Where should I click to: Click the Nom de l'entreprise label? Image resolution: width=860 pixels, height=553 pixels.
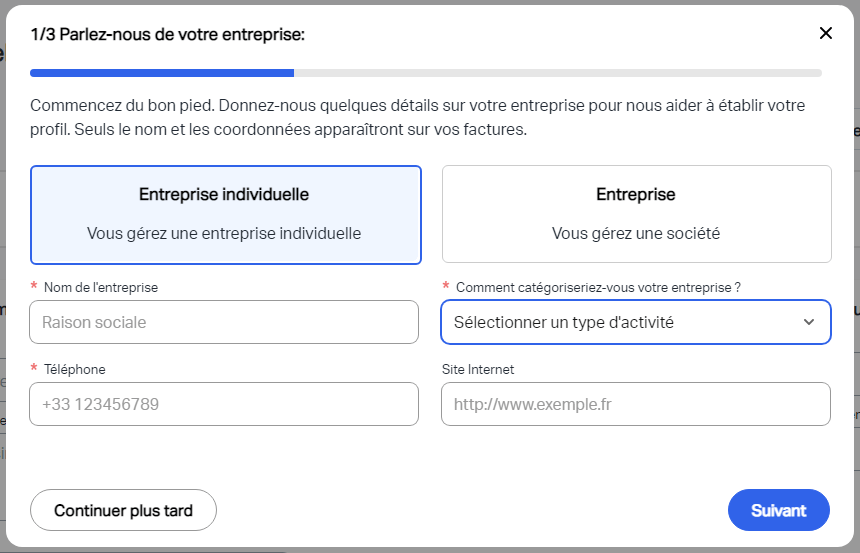point(101,287)
